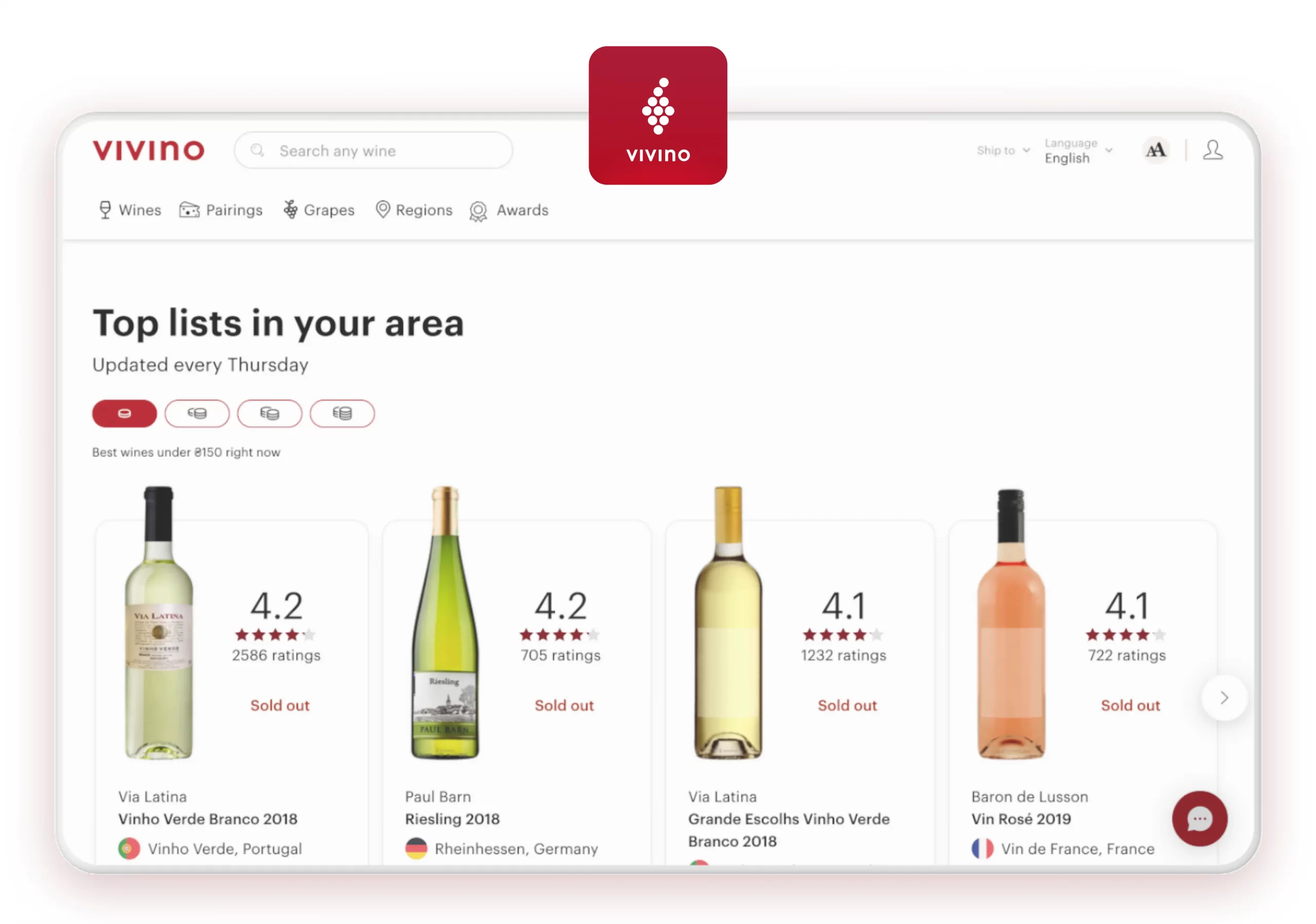
Task: Click the Baron de Lusson winery name
Action: 1030,797
